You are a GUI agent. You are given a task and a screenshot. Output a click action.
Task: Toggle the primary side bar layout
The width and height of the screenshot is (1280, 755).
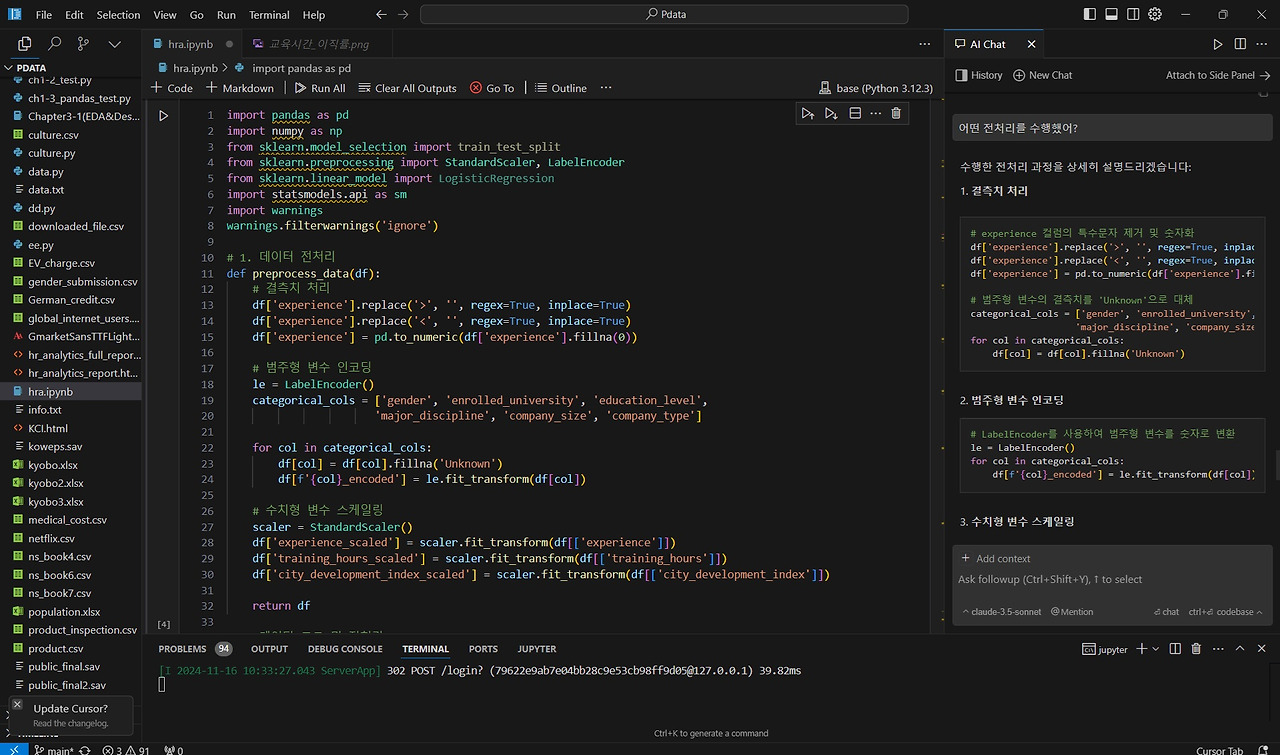pos(1090,15)
